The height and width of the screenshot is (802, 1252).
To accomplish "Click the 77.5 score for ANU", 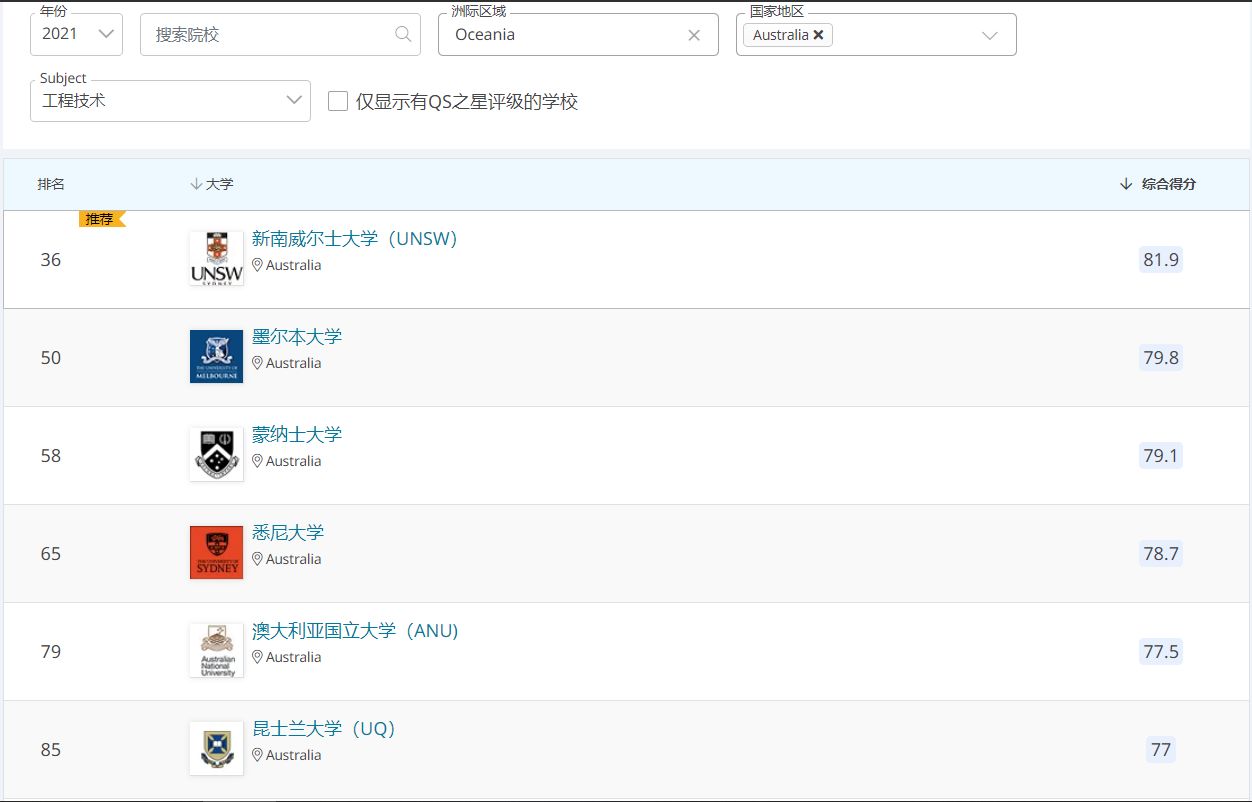I will tap(1161, 652).
